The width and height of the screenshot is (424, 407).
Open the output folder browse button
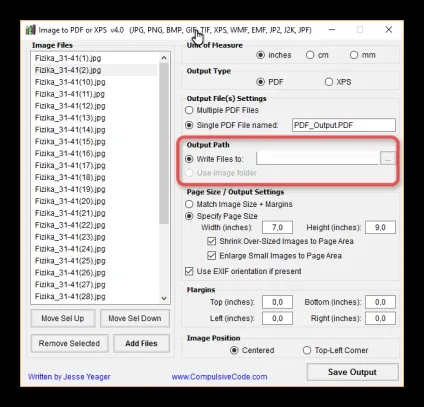tap(388, 158)
